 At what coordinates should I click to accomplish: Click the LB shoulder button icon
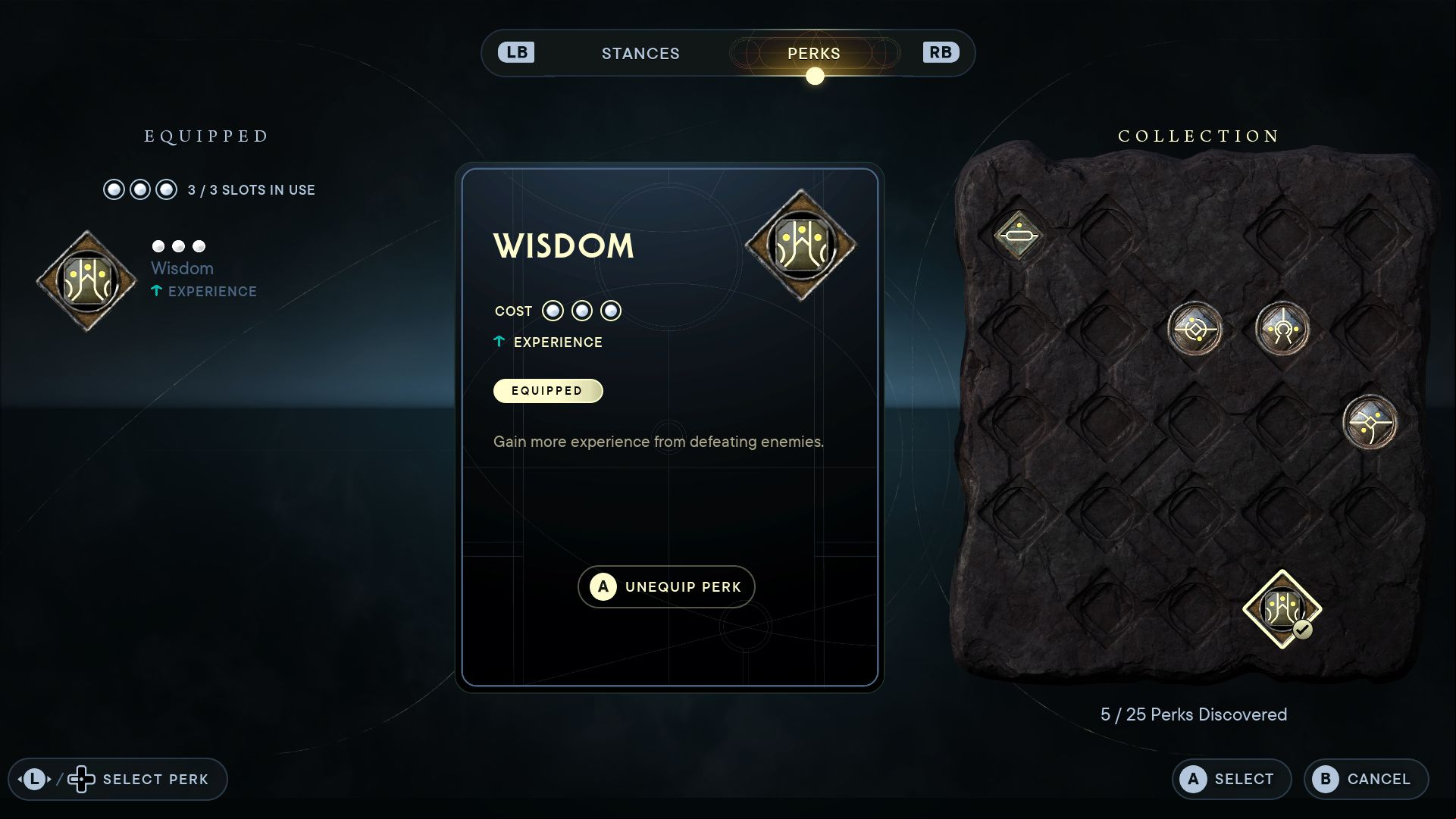pyautogui.click(x=516, y=52)
